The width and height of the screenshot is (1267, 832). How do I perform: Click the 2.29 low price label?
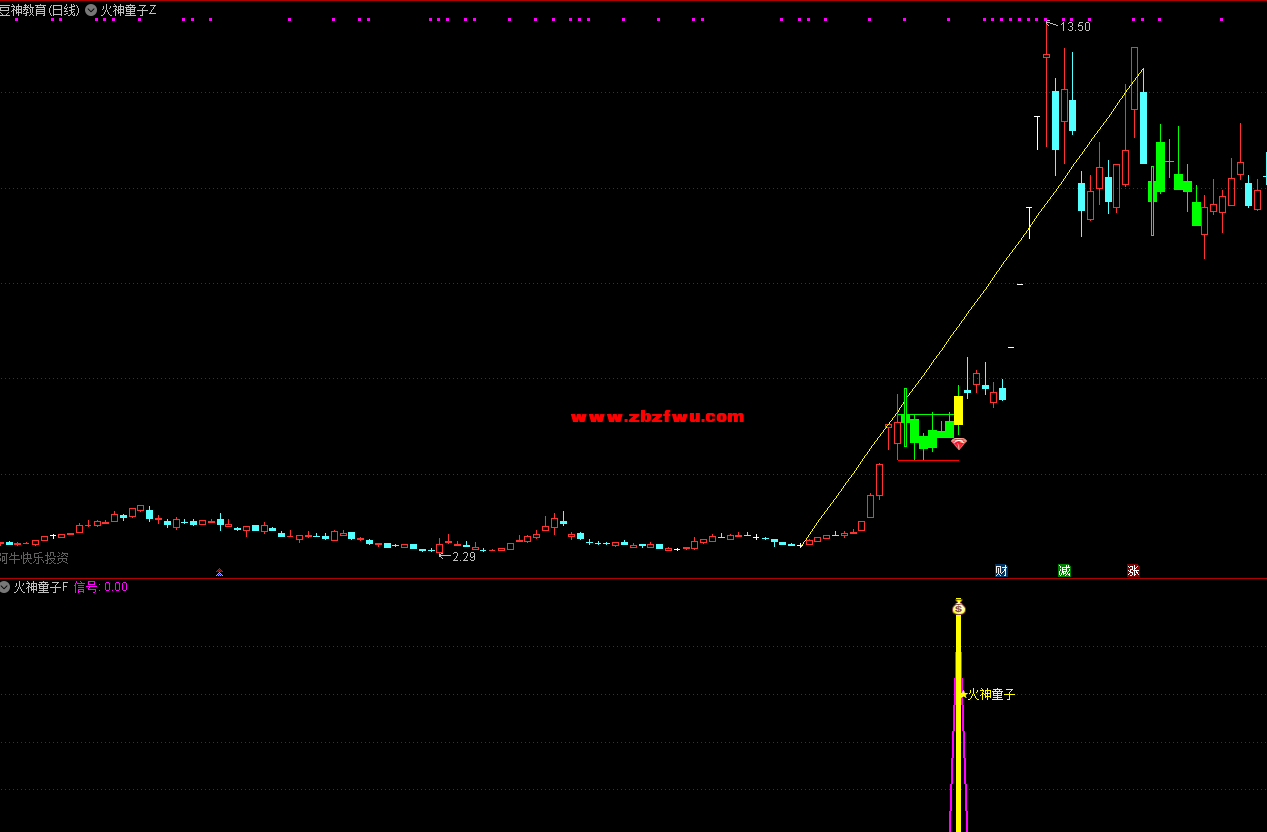pyautogui.click(x=463, y=557)
